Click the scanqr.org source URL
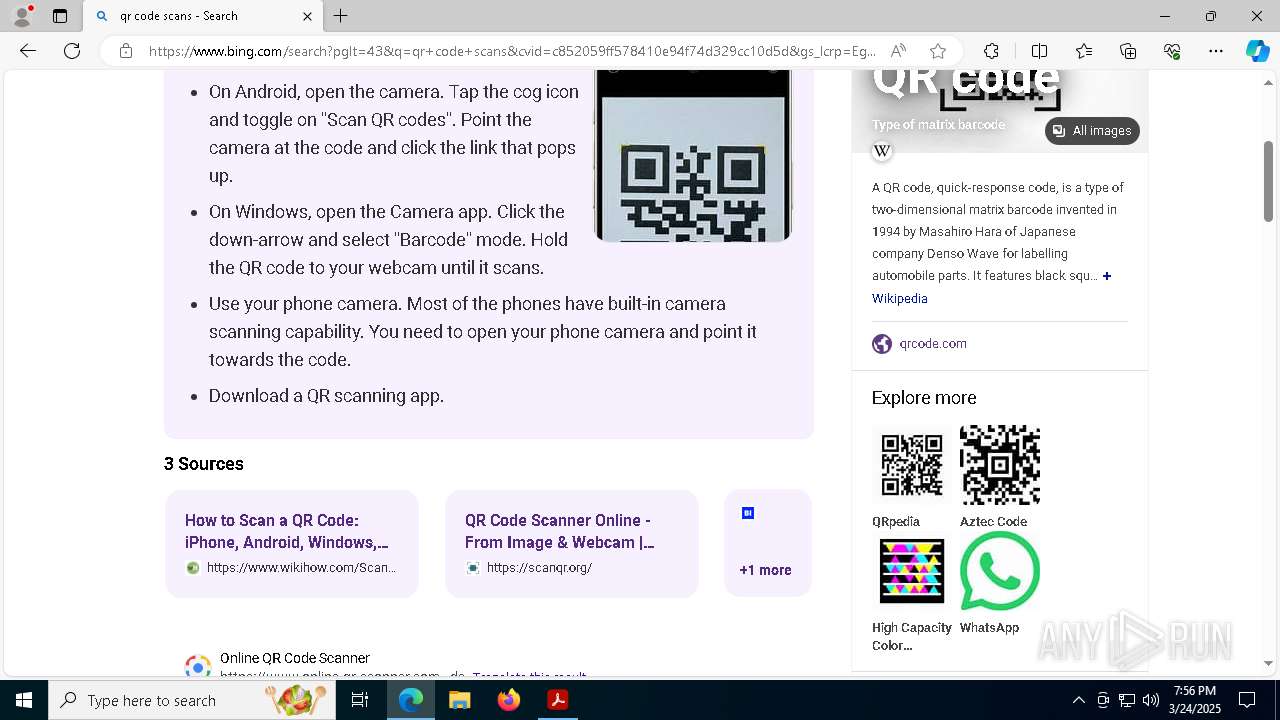 click(539, 567)
